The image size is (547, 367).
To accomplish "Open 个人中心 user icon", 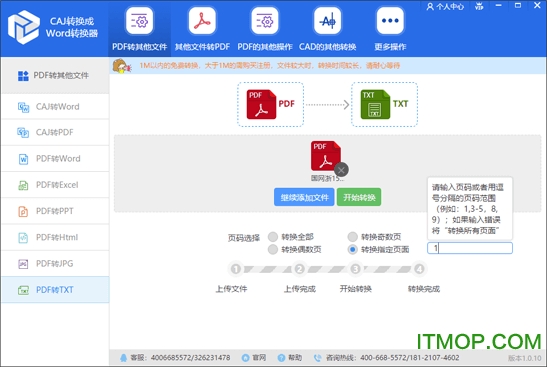I will (x=430, y=7).
